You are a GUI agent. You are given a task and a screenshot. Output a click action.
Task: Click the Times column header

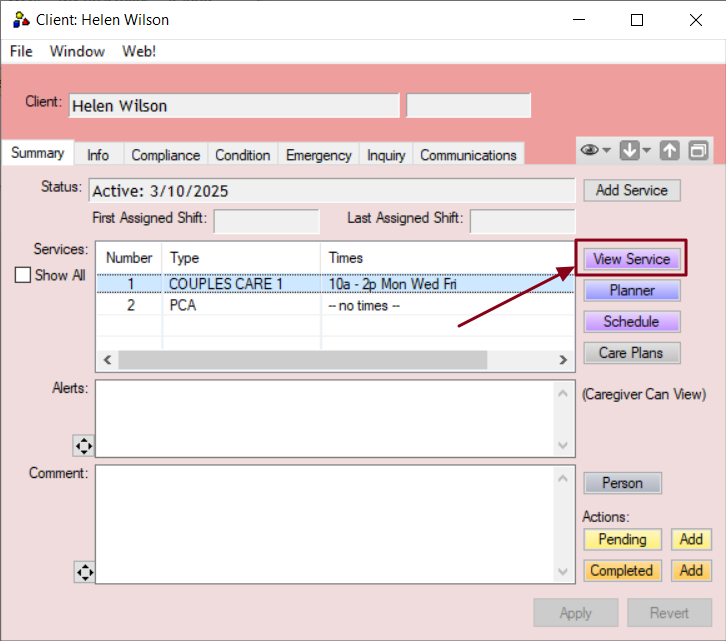pos(448,258)
